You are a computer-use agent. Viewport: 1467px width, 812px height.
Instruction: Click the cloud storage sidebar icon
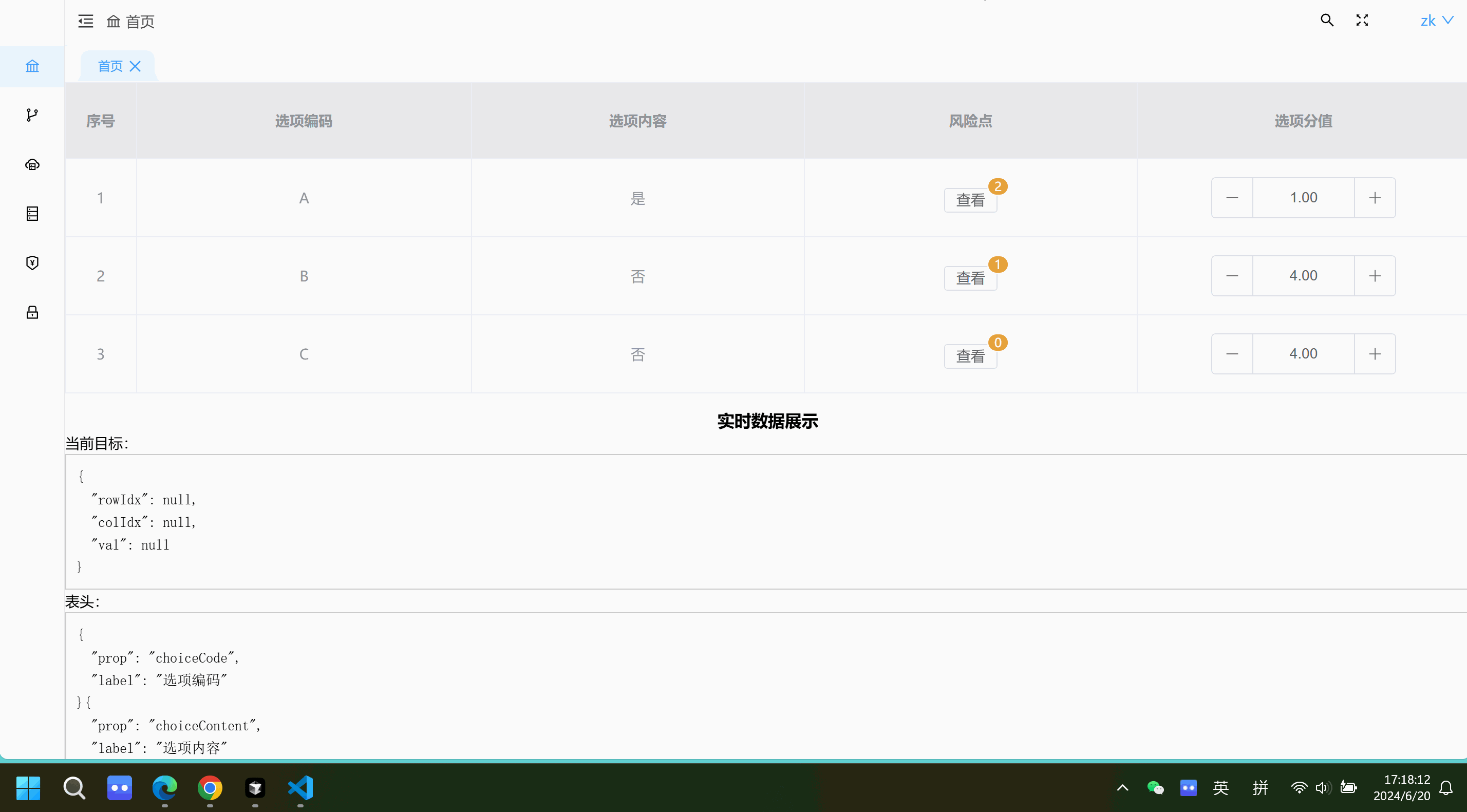tap(32, 164)
